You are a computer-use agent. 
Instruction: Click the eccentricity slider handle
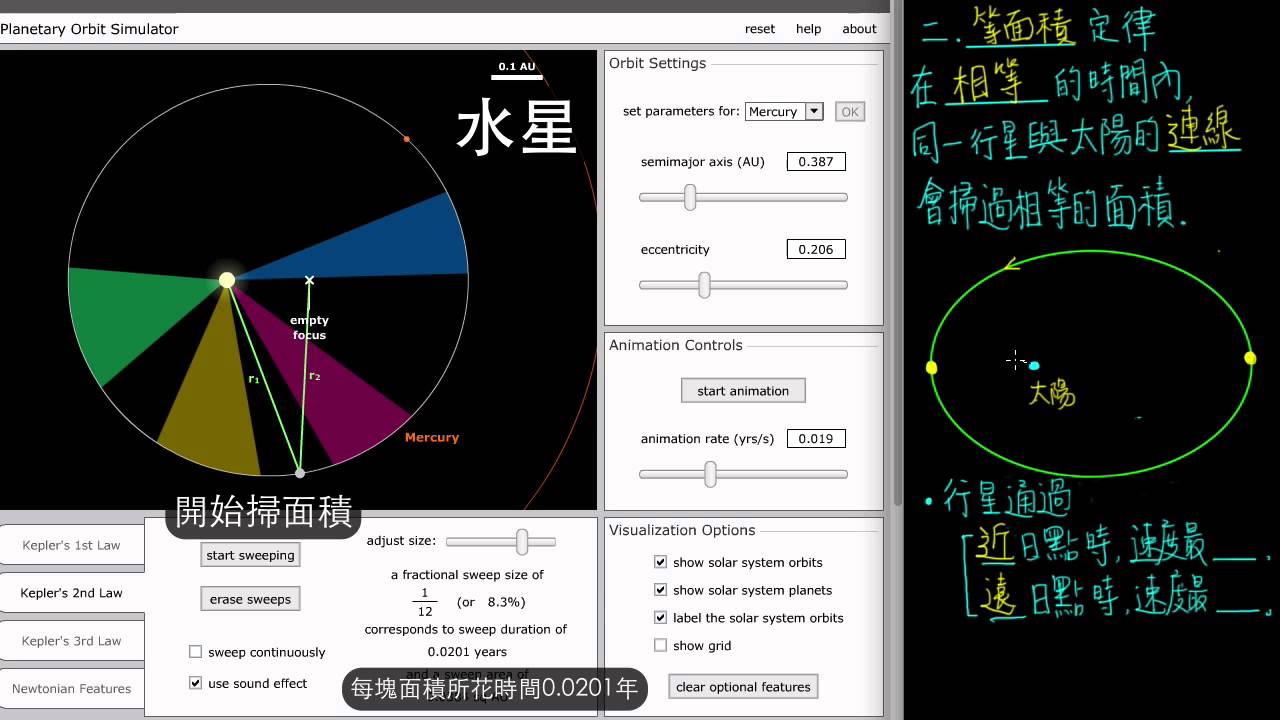click(704, 285)
